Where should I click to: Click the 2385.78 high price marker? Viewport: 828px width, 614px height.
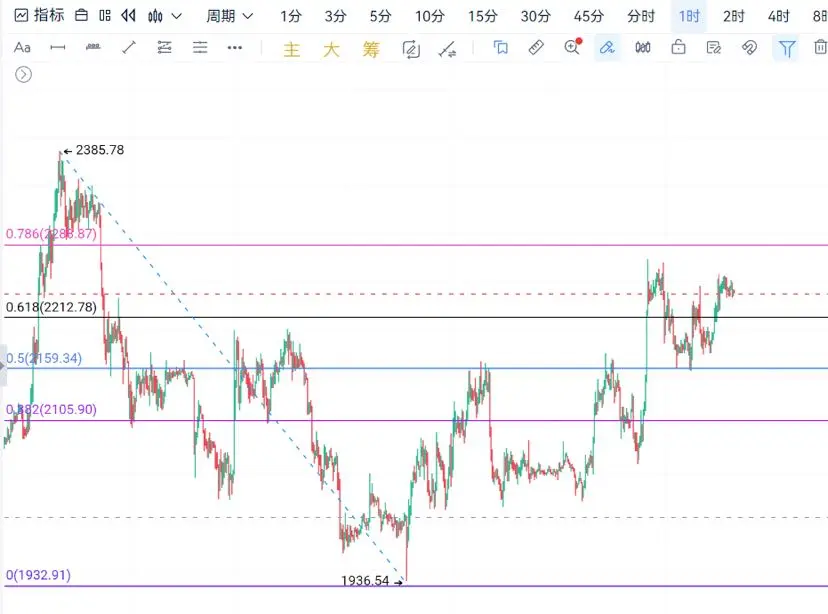tap(100, 150)
